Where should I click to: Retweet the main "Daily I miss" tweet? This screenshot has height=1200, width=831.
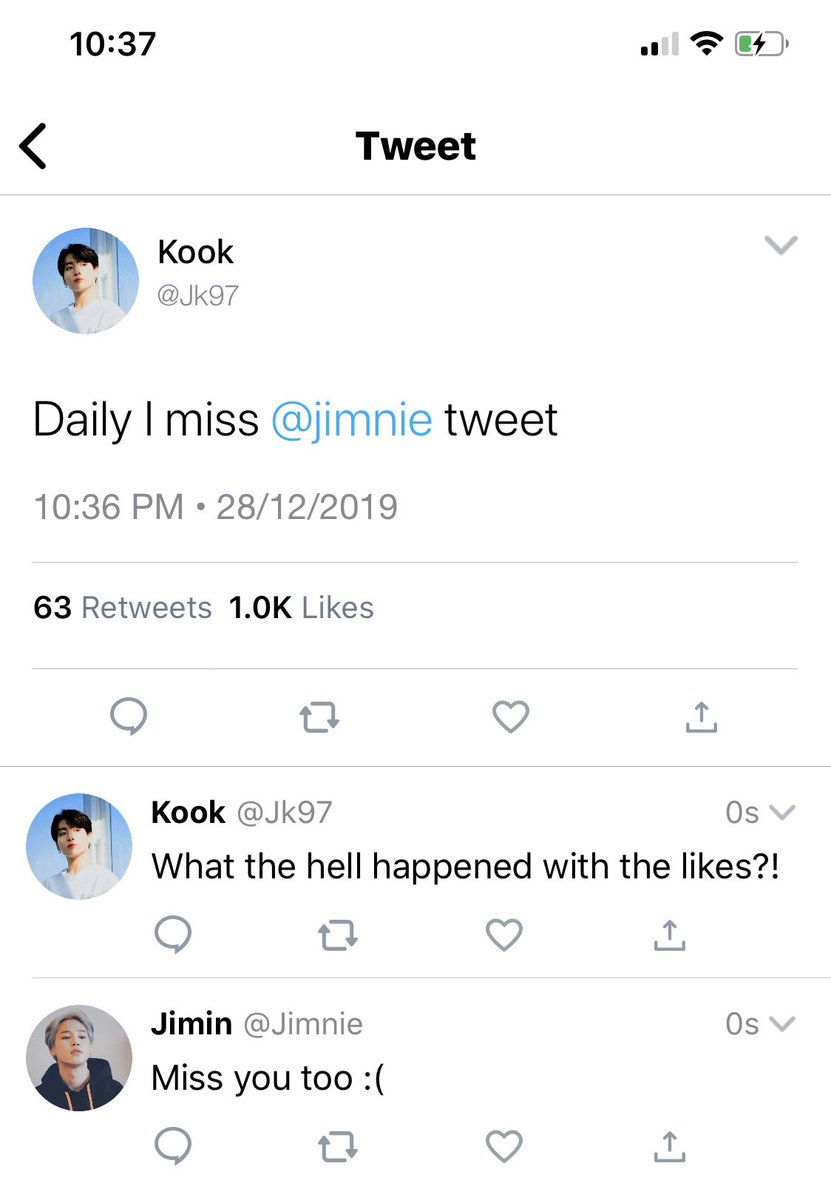[320, 717]
